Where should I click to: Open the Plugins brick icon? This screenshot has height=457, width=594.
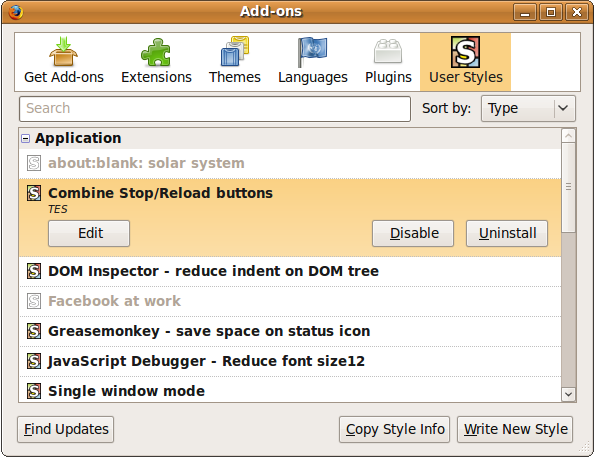point(388,51)
